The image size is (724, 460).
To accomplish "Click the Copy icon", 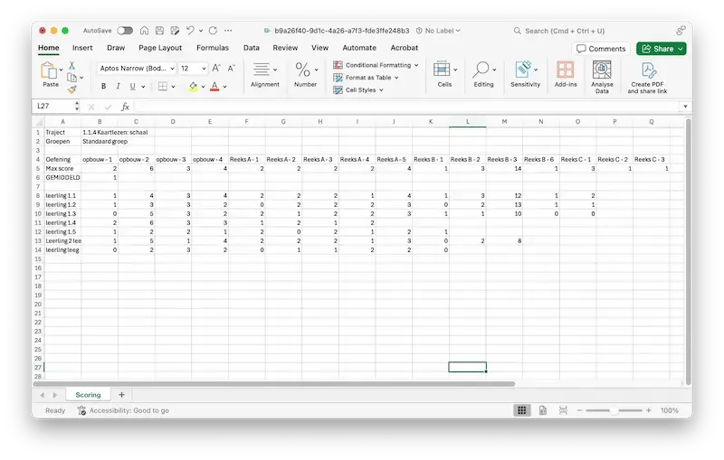I will click(x=72, y=78).
